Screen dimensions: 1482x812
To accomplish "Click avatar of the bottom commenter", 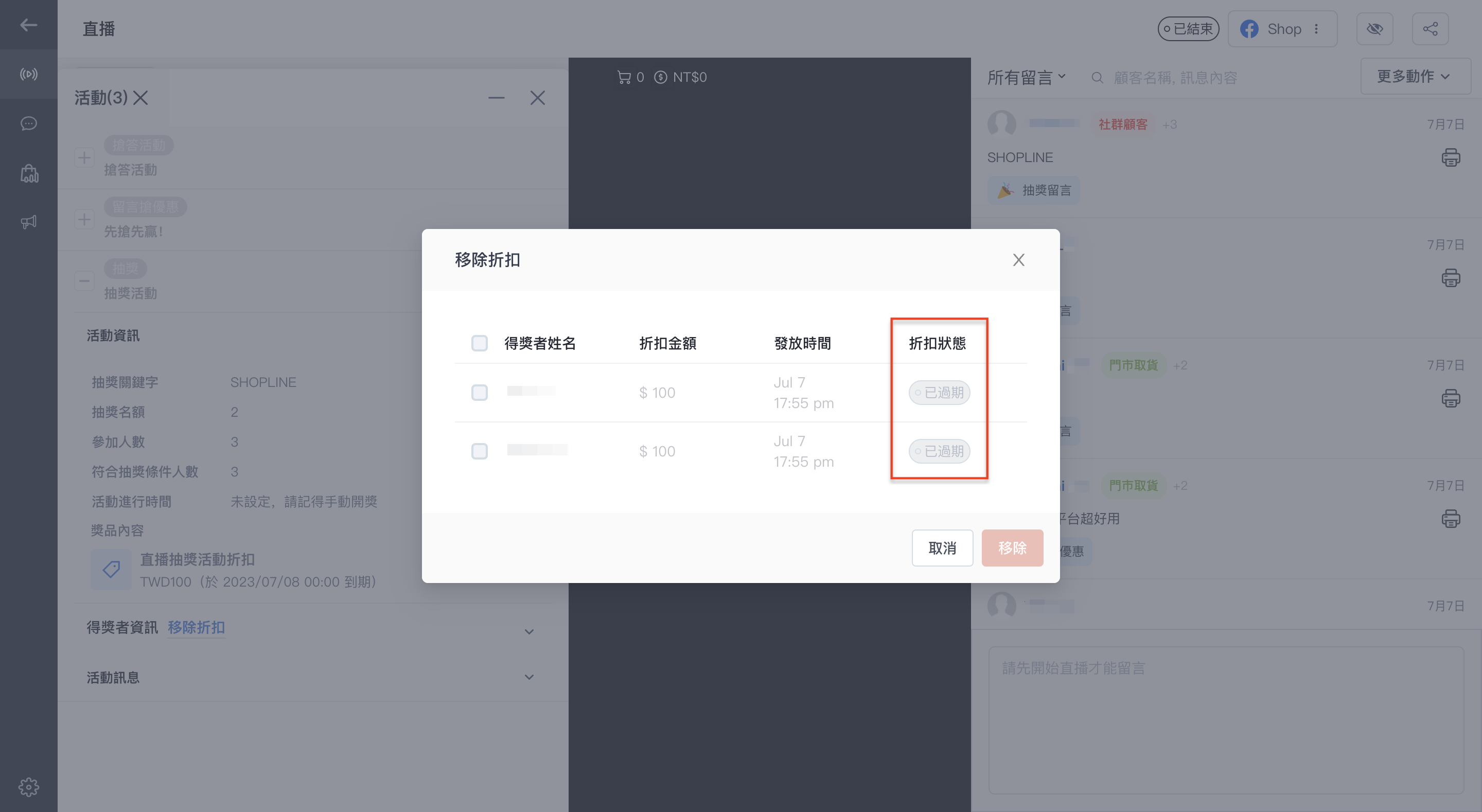I will click(1001, 606).
